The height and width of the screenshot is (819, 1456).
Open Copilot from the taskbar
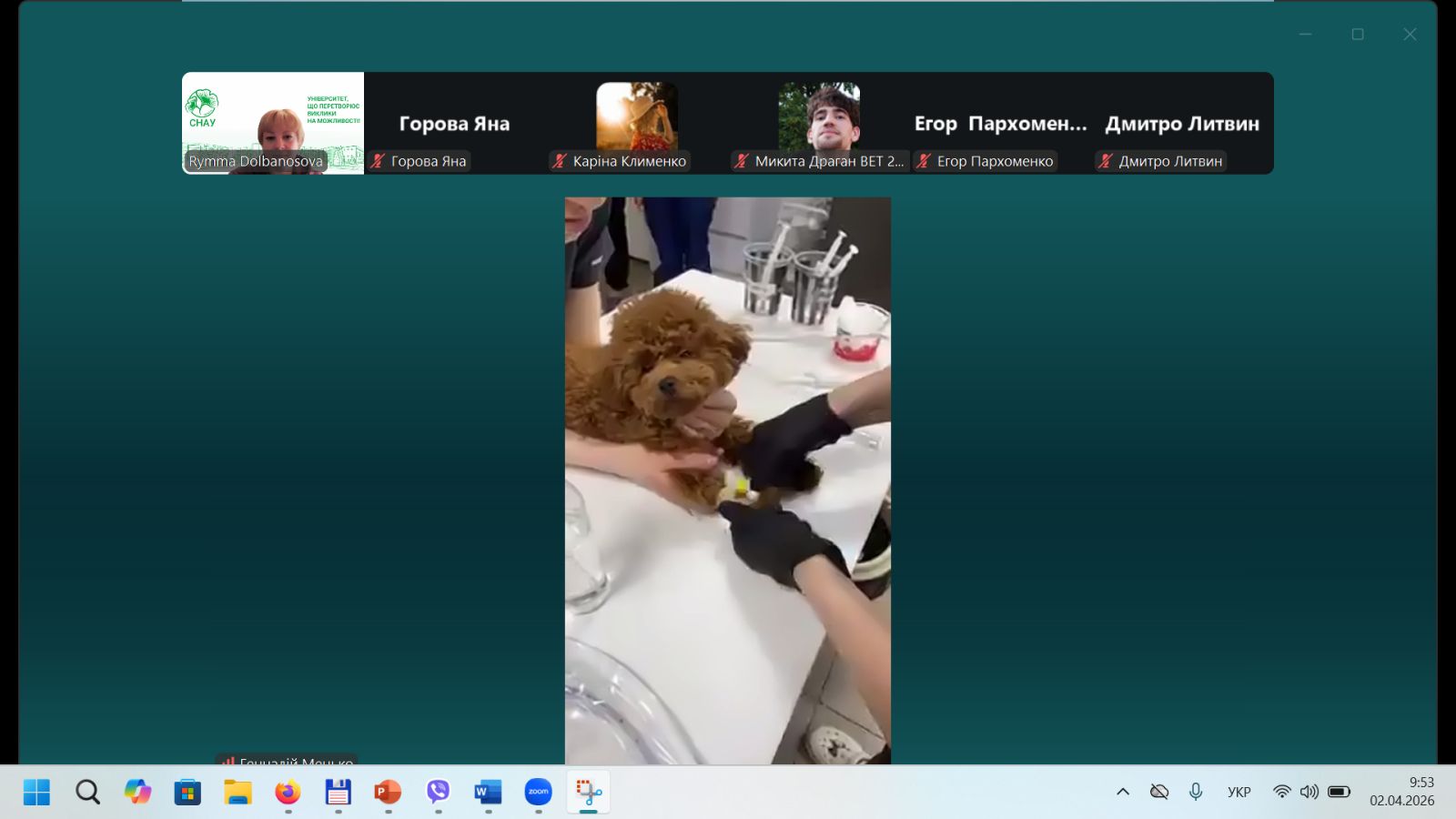tap(137, 792)
